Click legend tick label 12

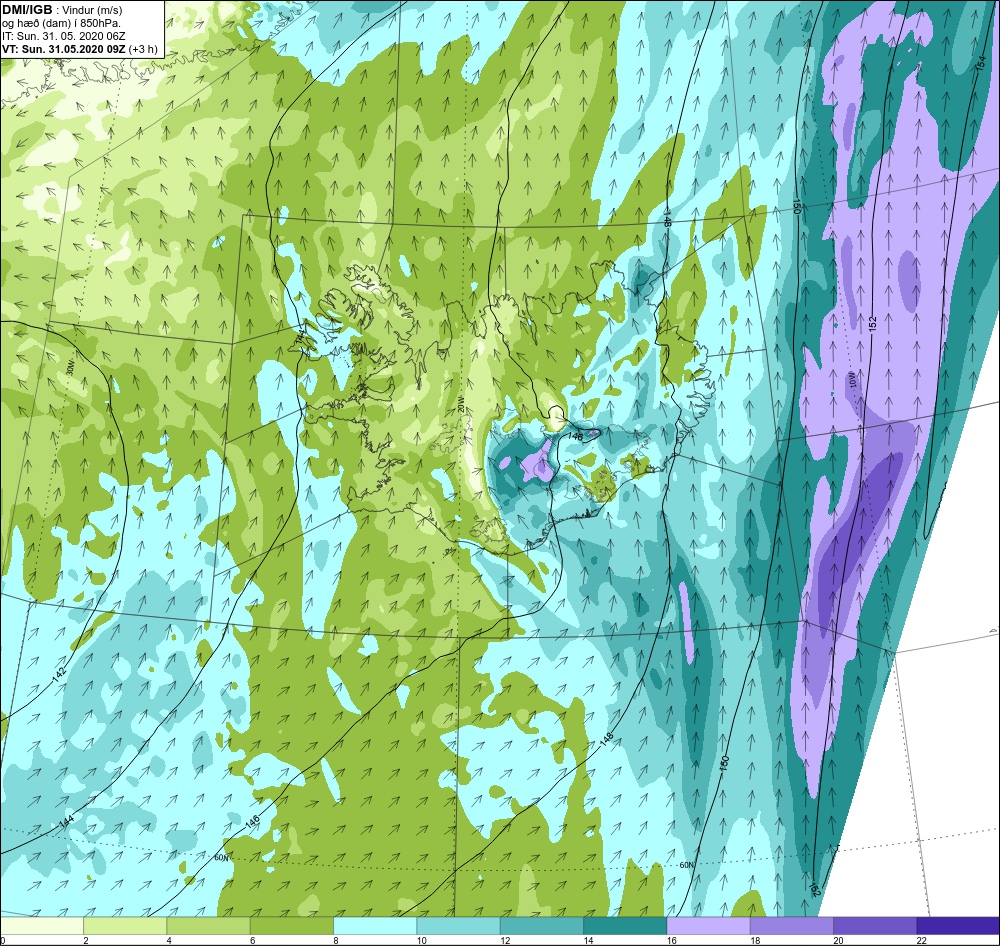pyautogui.click(x=504, y=940)
